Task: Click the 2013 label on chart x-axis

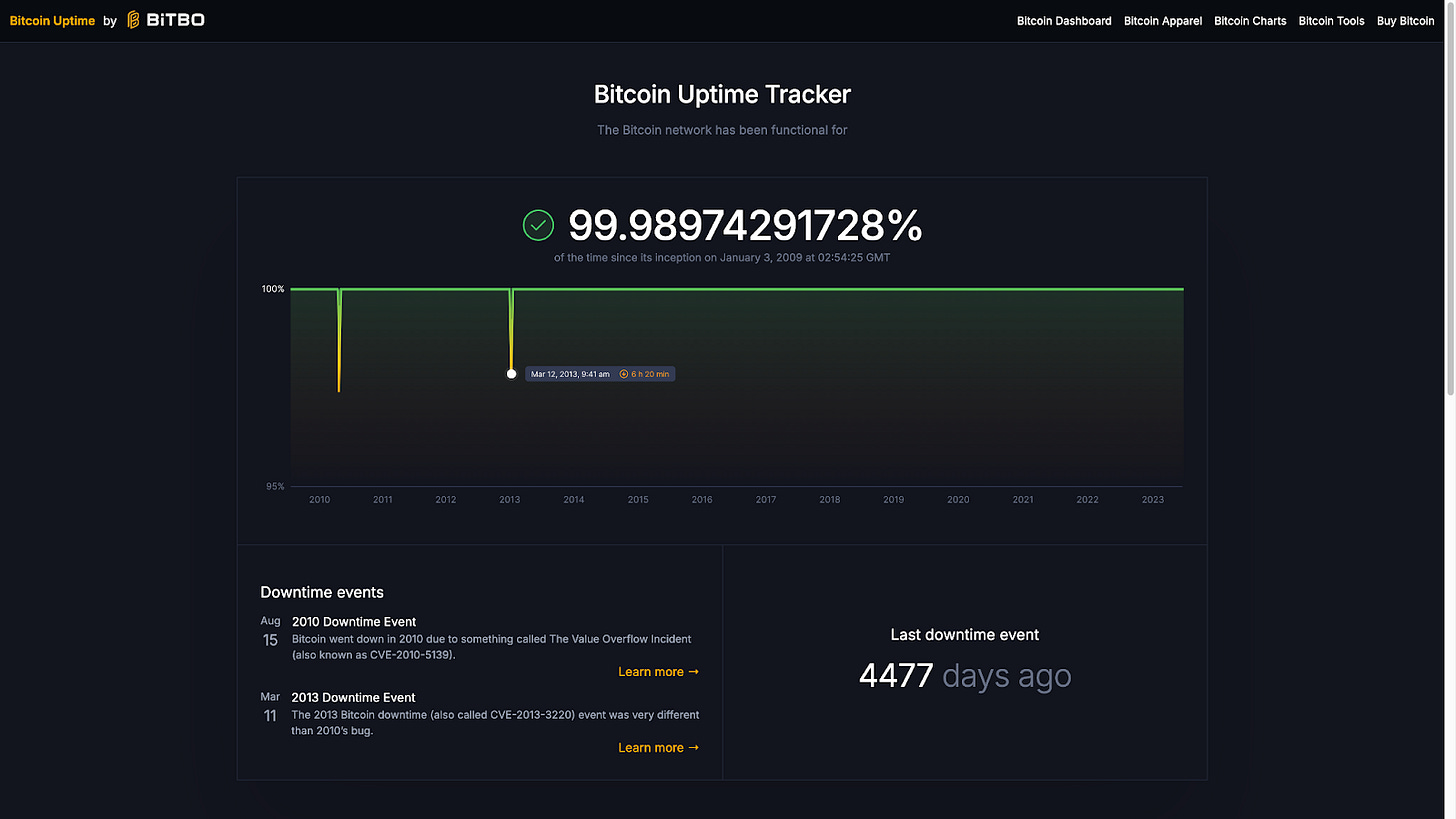Action: [x=510, y=499]
